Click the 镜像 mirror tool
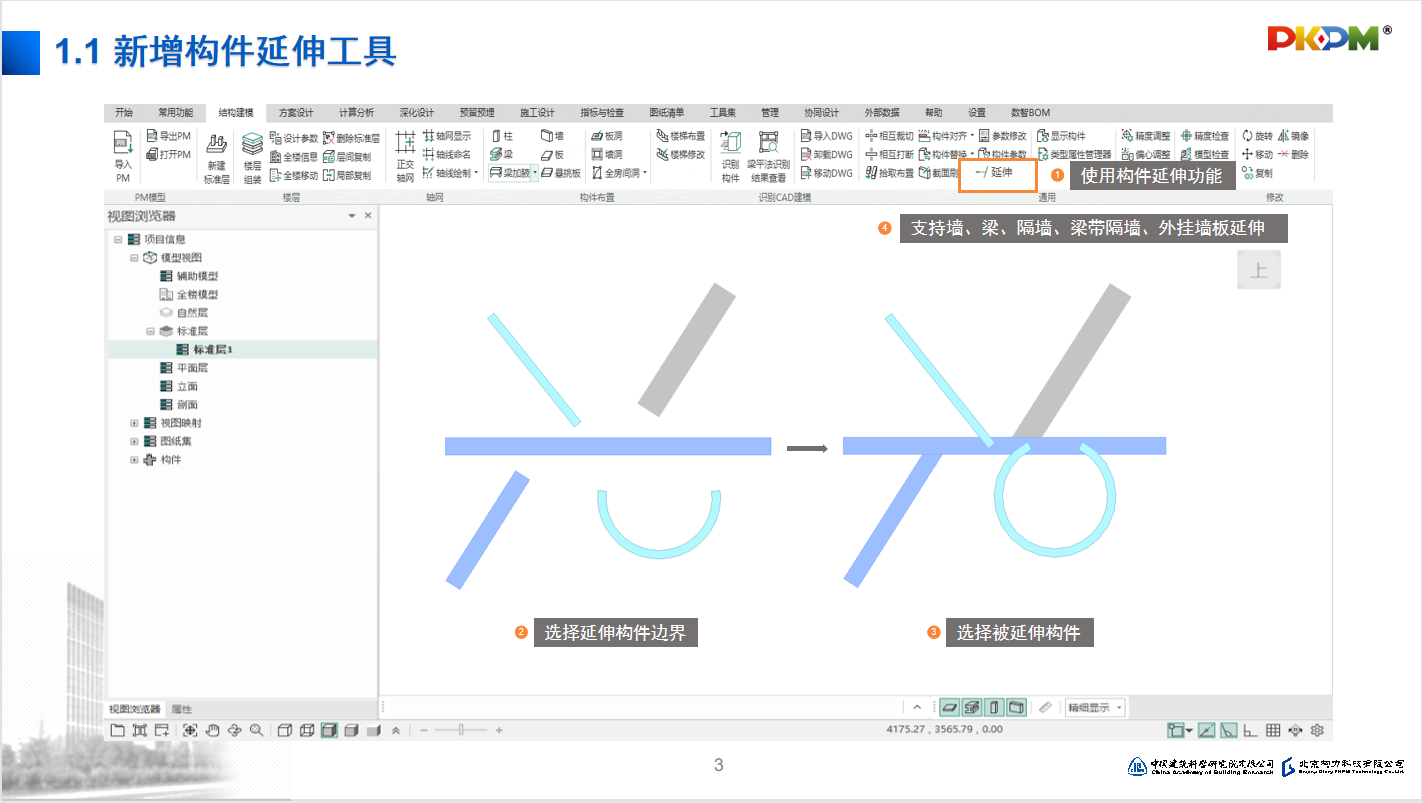Screen dimensions: 1422x803 pyautogui.click(x=1293, y=136)
